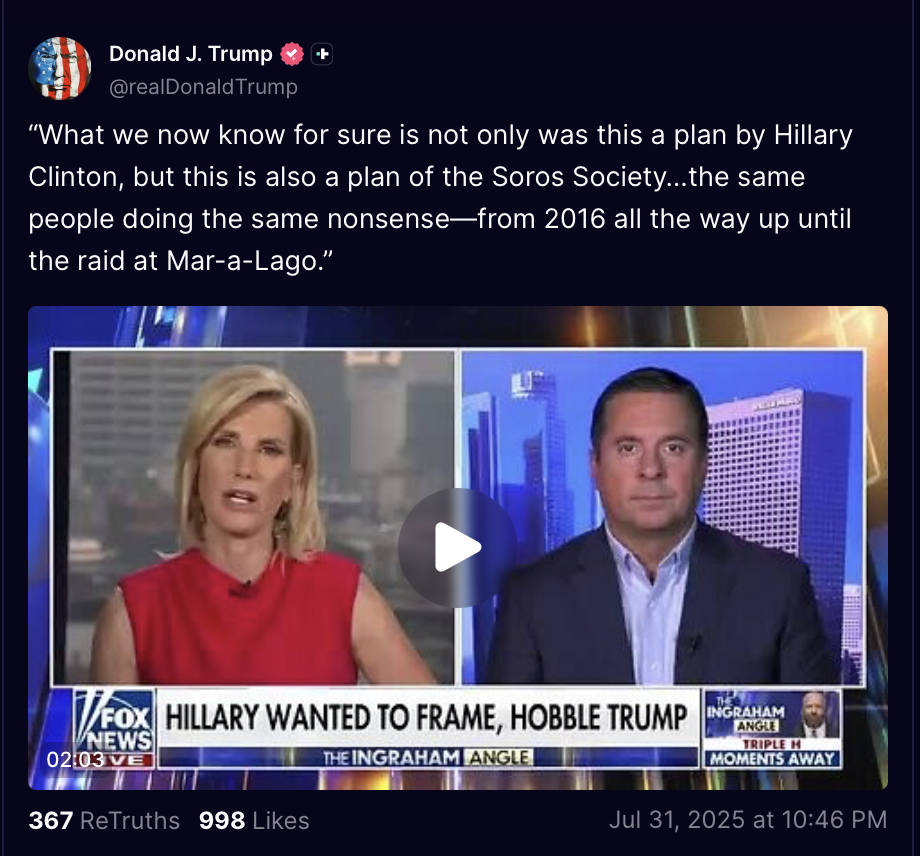The width and height of the screenshot is (920, 856).
Task: Click the 'ReTruths' label text
Action: tap(130, 820)
